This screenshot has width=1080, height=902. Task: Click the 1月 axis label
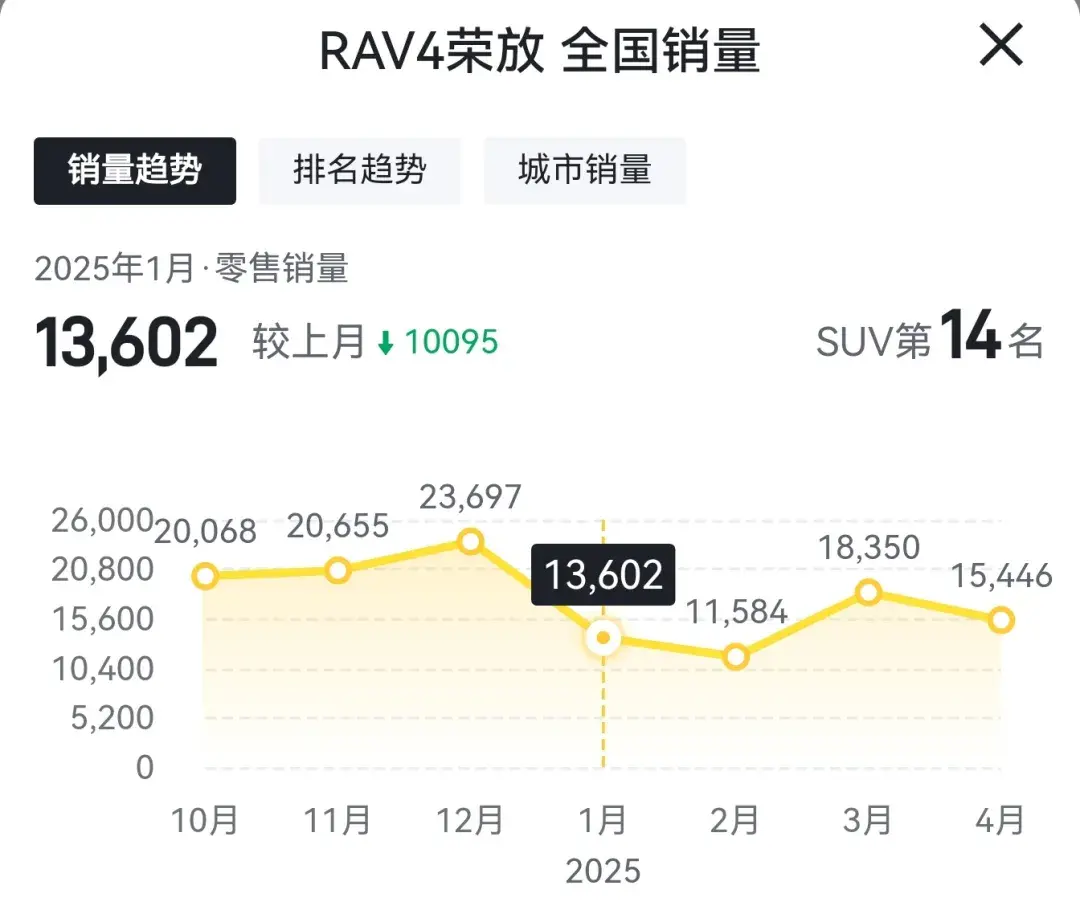(x=603, y=821)
